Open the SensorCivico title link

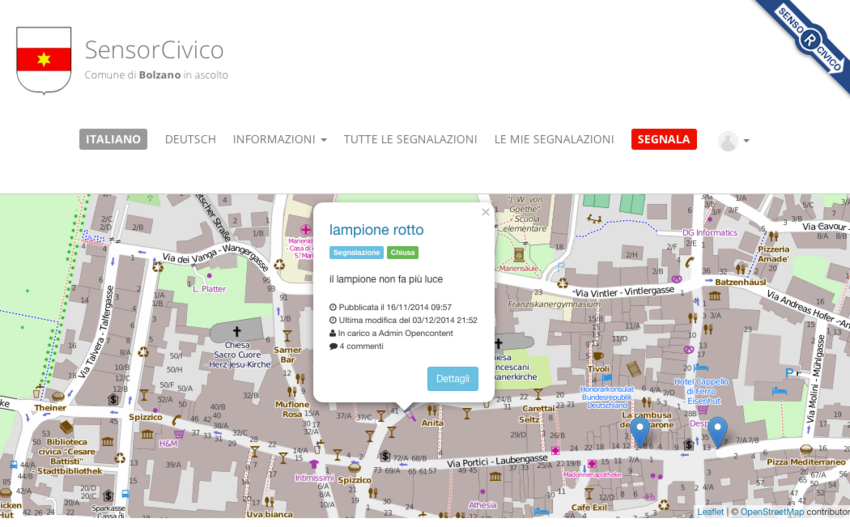coord(154,50)
